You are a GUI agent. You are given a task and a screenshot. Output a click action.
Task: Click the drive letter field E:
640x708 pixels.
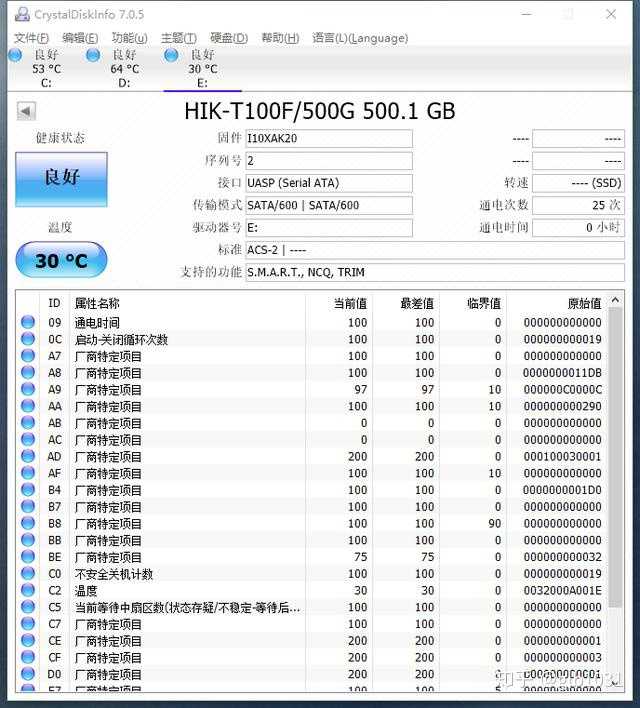[x=329, y=228]
